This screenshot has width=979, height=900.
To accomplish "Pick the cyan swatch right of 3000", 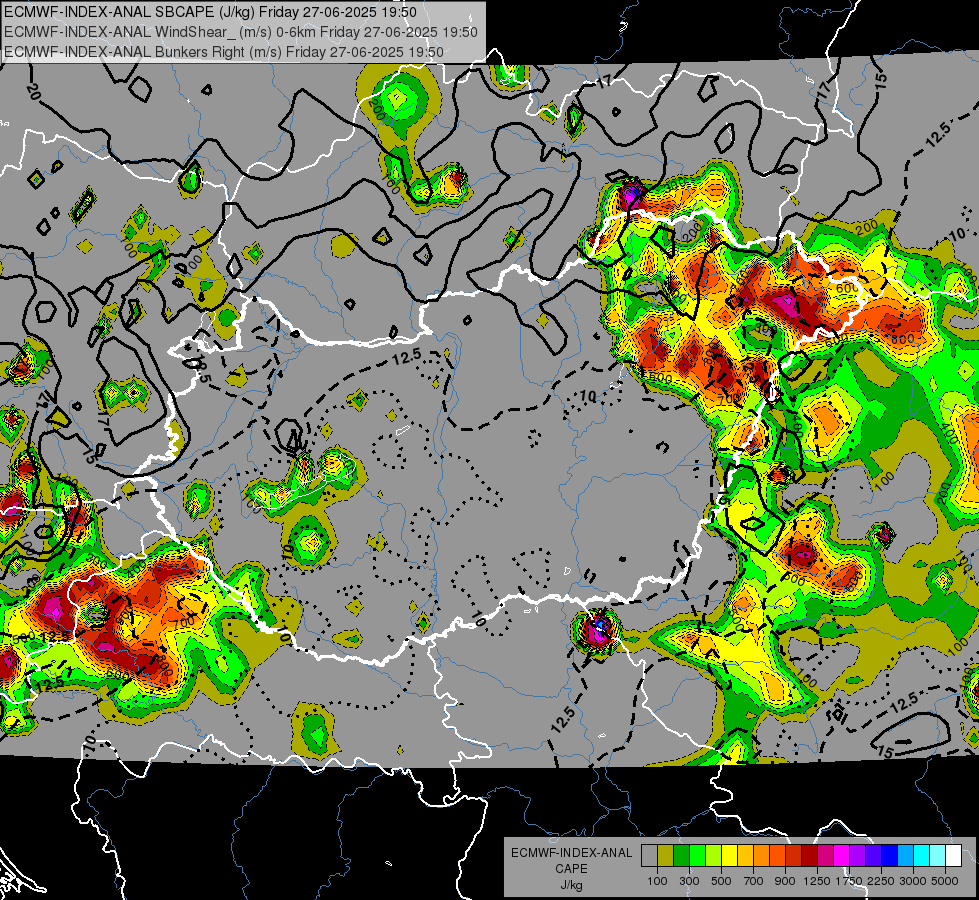I will [922, 856].
